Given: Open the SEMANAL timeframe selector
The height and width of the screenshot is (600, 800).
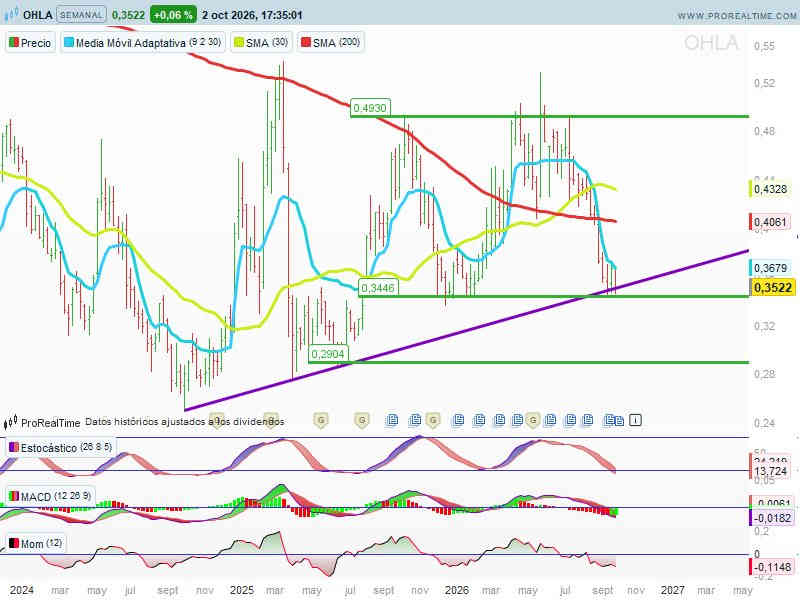Looking at the screenshot, I should (81, 15).
